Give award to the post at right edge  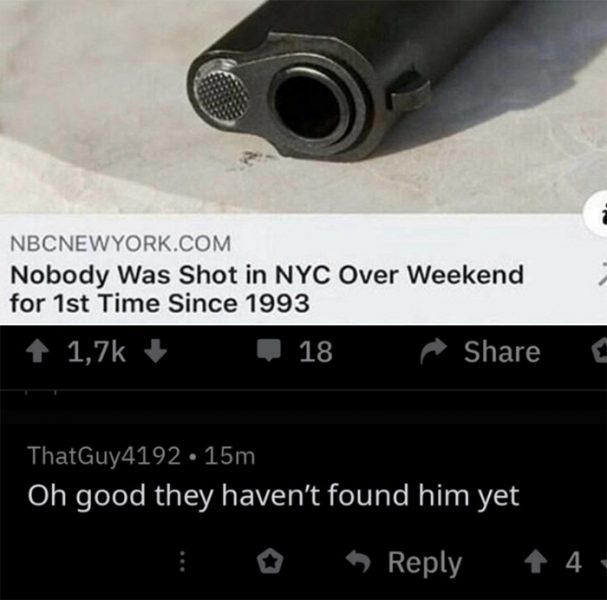[599, 351]
